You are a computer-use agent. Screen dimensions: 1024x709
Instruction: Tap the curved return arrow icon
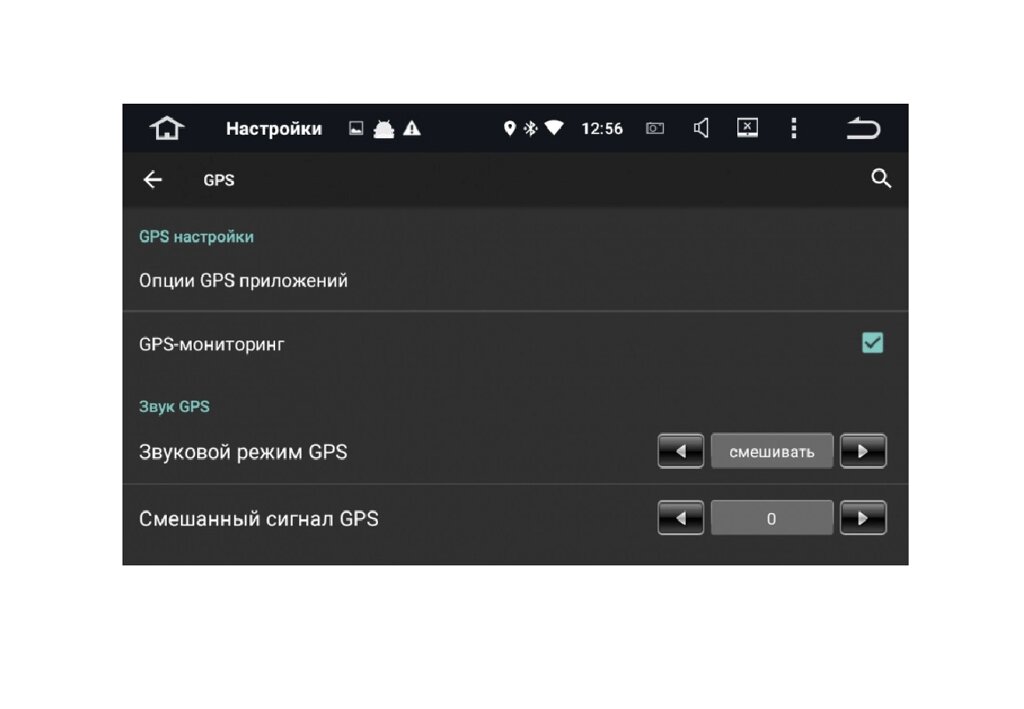point(863,128)
